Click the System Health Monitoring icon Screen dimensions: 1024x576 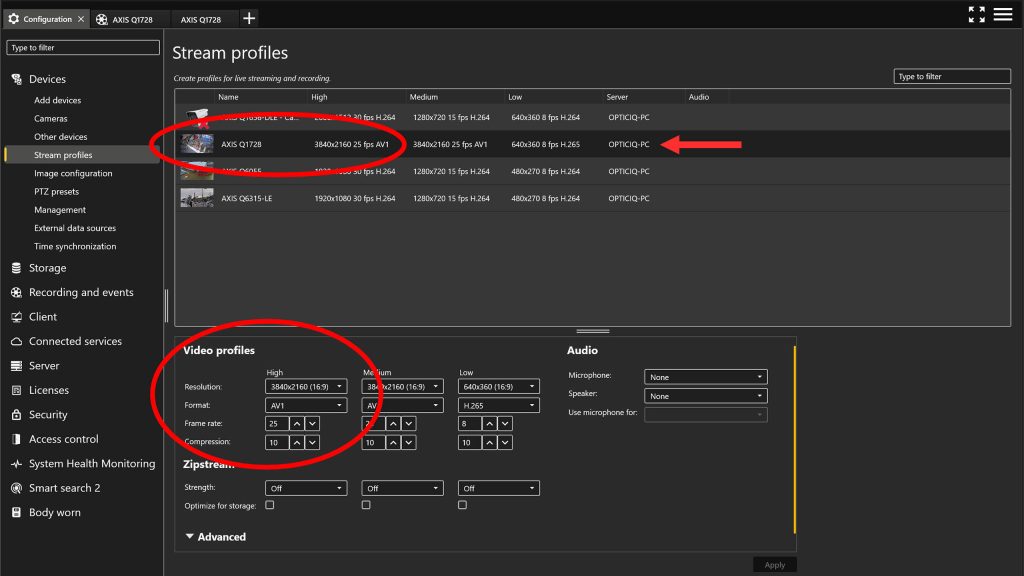coord(16,464)
